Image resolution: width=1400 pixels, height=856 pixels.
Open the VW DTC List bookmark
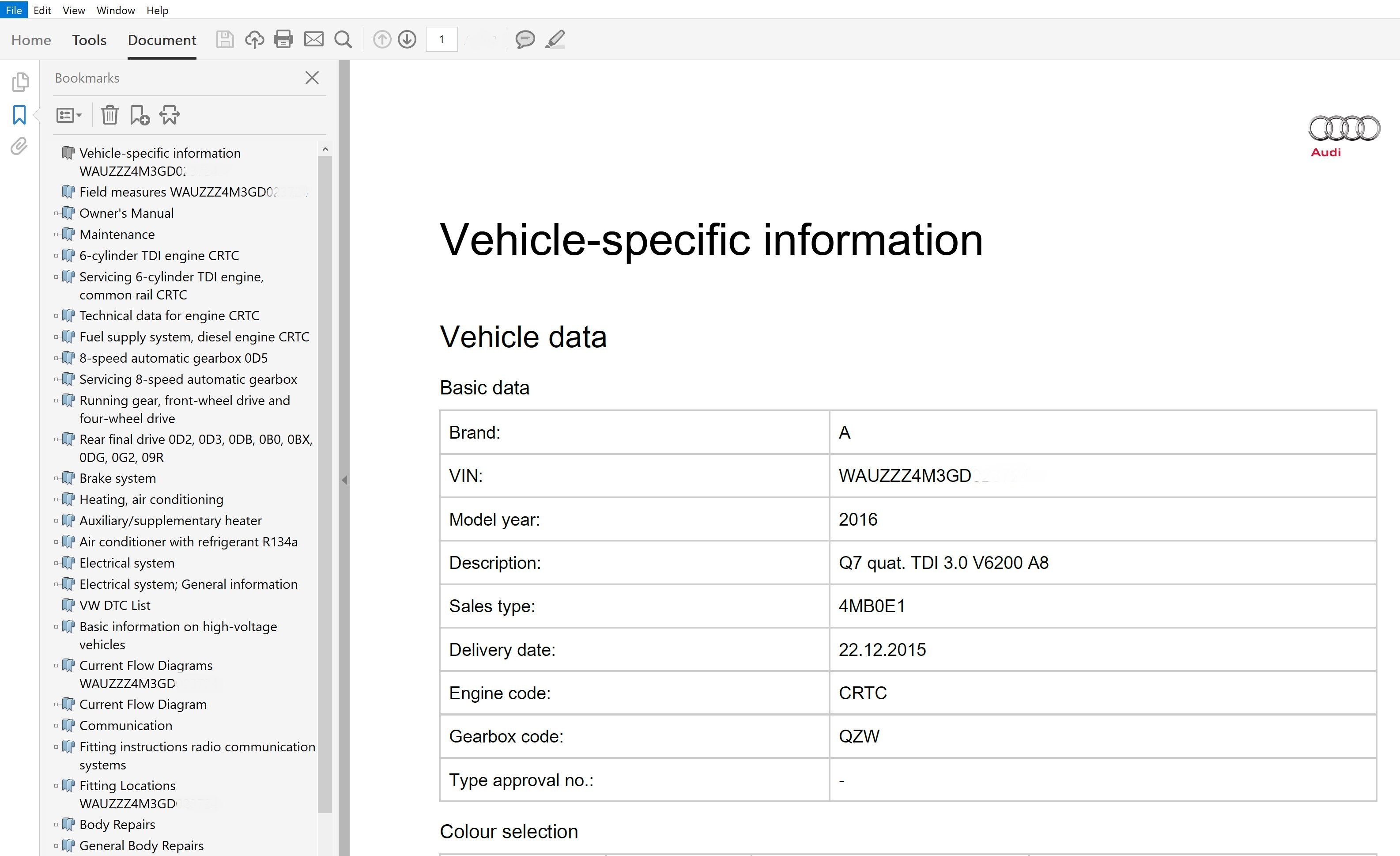point(115,605)
